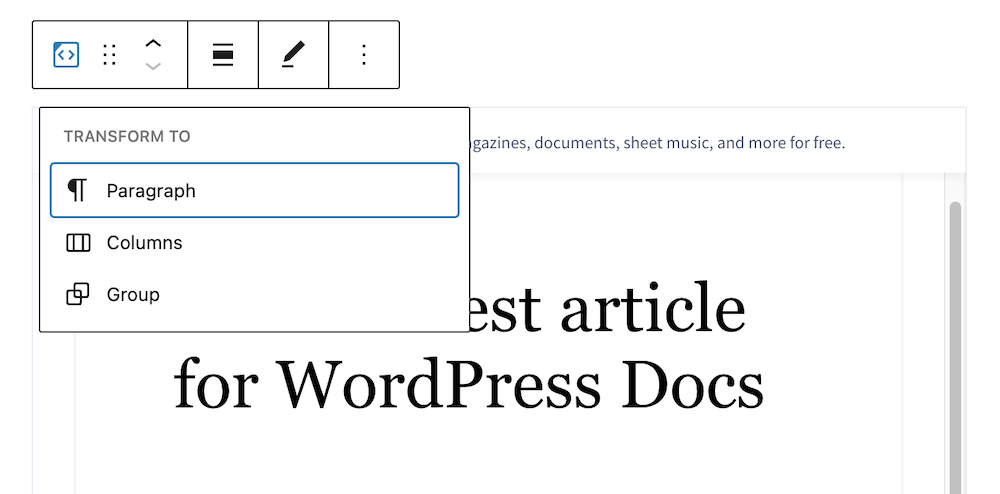This screenshot has width=1000, height=494.
Task: Click text 'documents, sheet music, and more for free.'
Action: pyautogui.click(x=689, y=143)
